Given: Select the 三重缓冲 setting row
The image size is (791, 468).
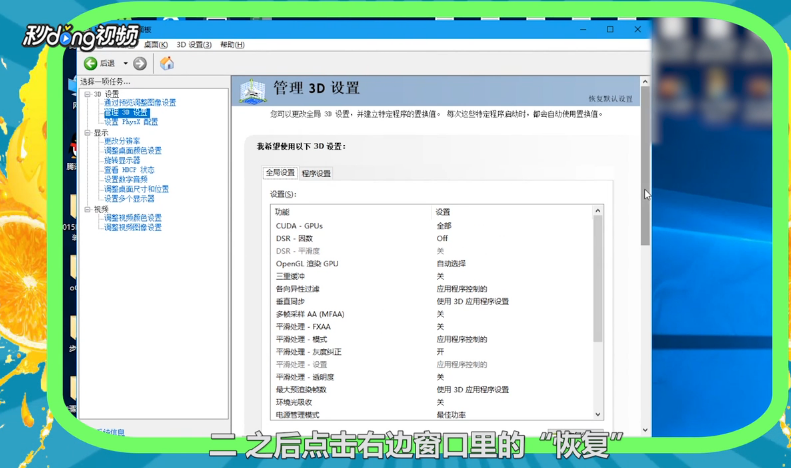Looking at the screenshot, I should [433, 276].
